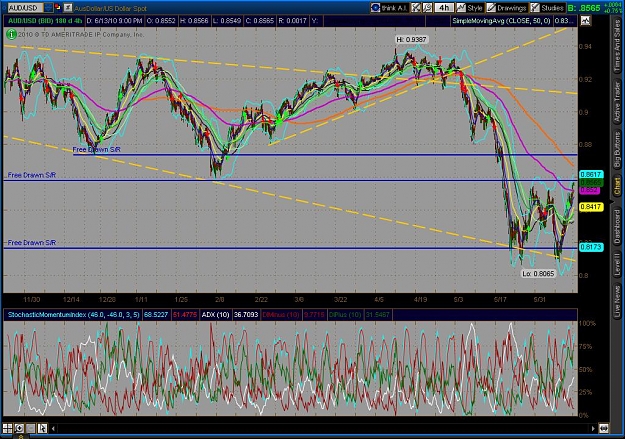
Task: Open the Style menu
Action: pos(470,8)
